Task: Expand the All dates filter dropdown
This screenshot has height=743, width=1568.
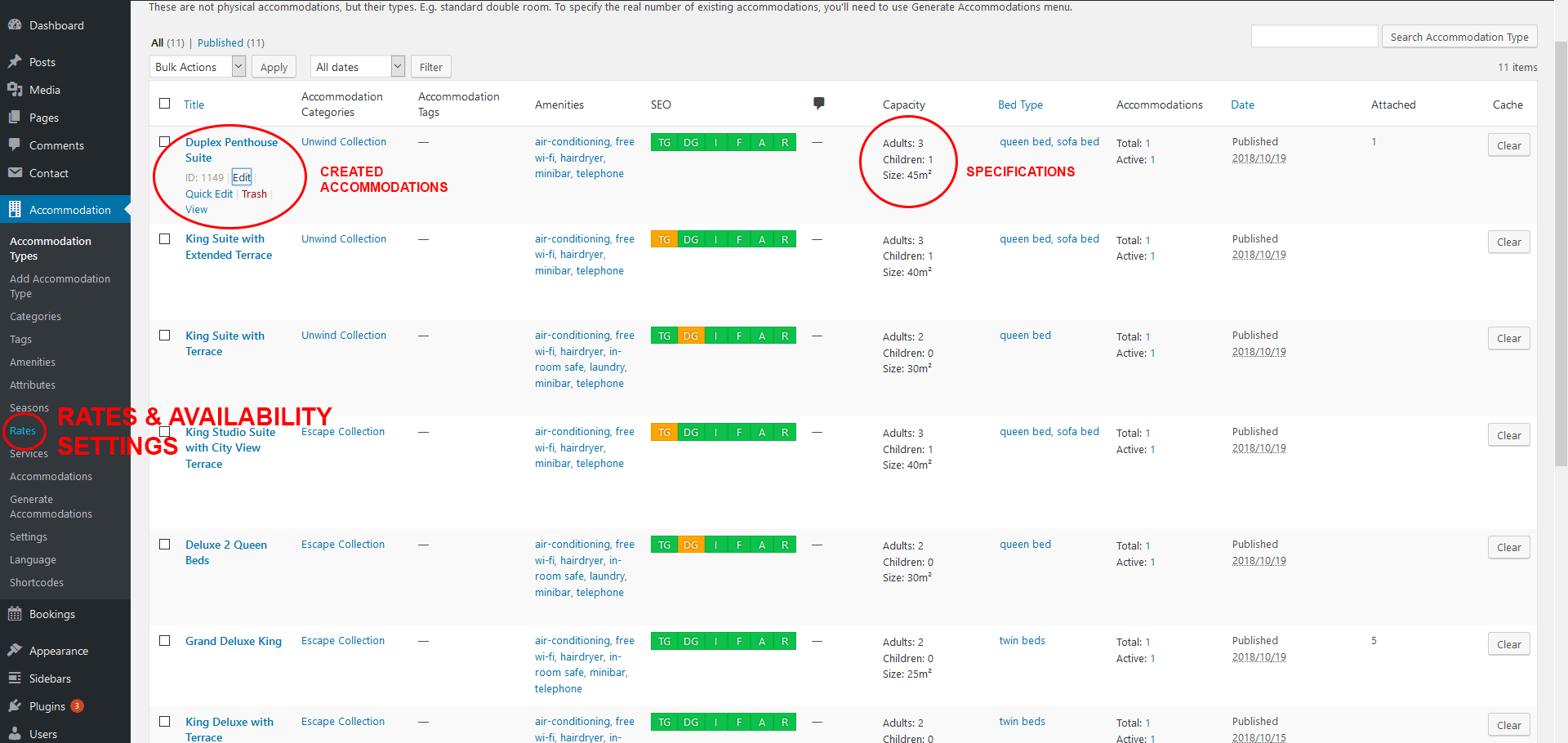Action: pos(359,67)
